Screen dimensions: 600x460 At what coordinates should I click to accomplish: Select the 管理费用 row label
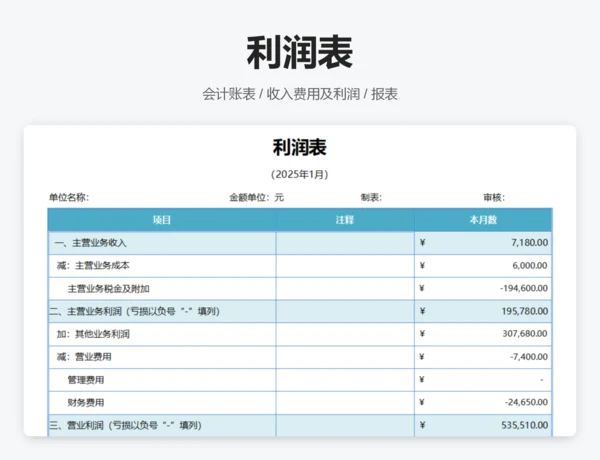[86, 380]
